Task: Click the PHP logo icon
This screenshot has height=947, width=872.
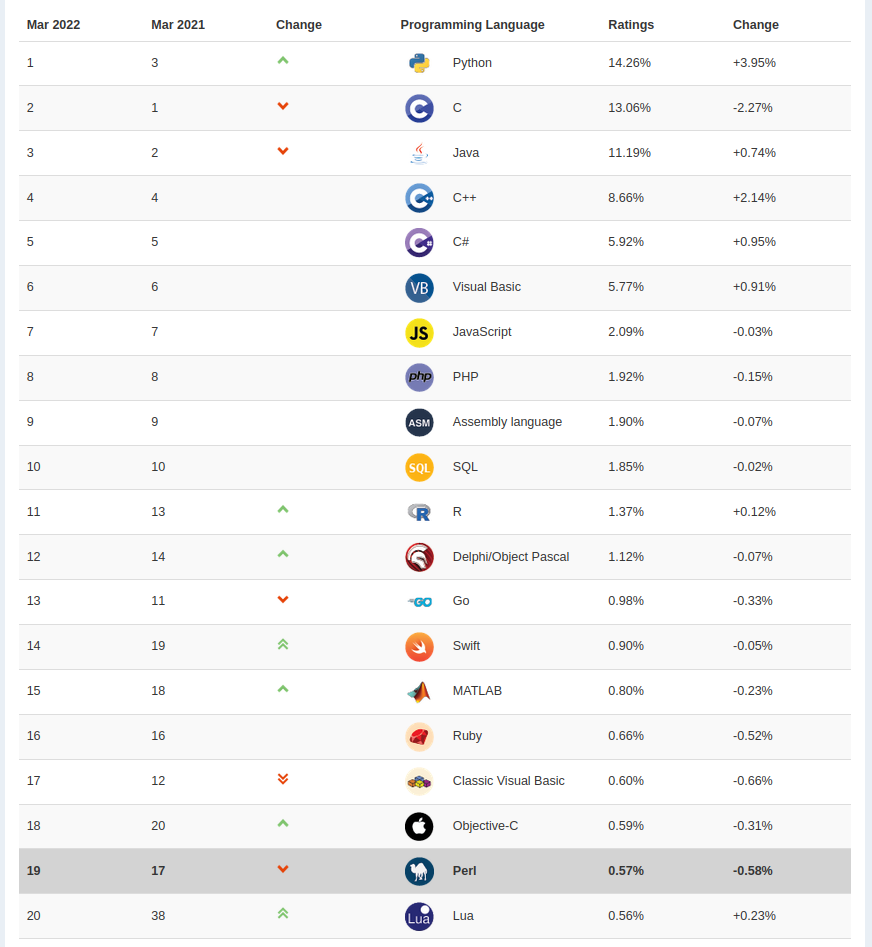Action: coord(419,377)
